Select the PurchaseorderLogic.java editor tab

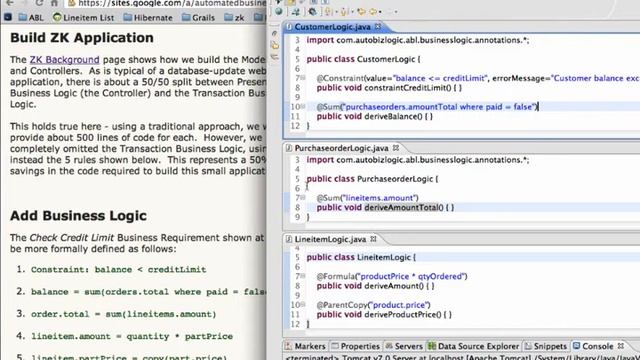341,148
